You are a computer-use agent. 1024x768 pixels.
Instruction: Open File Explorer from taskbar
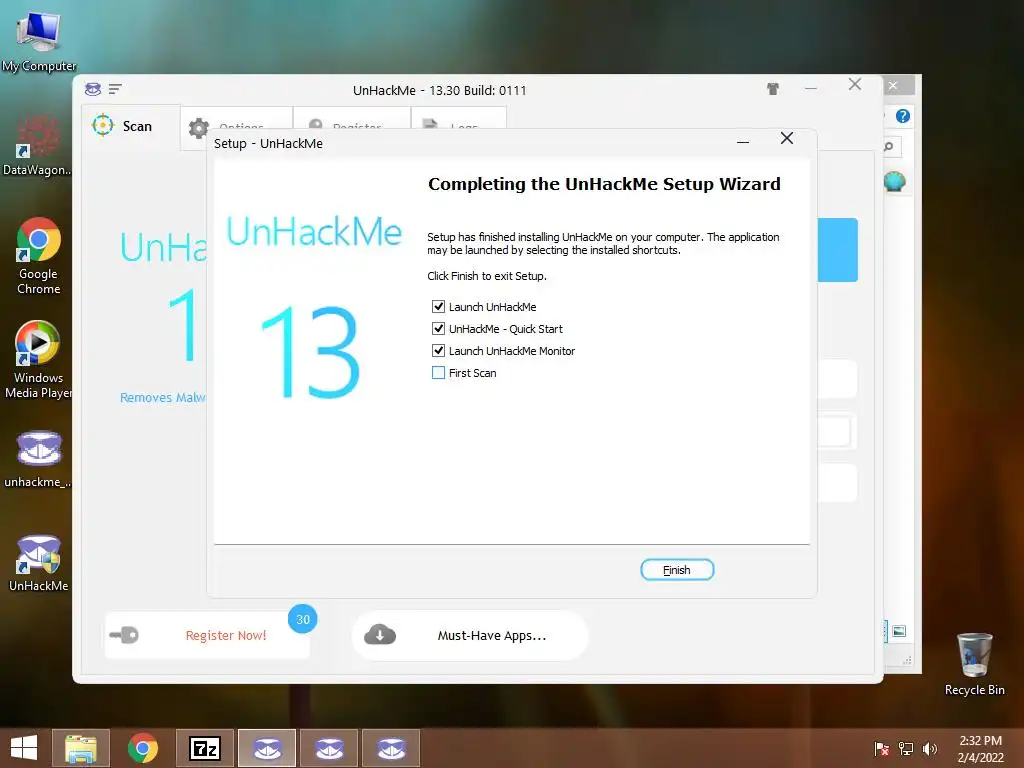(x=80, y=748)
